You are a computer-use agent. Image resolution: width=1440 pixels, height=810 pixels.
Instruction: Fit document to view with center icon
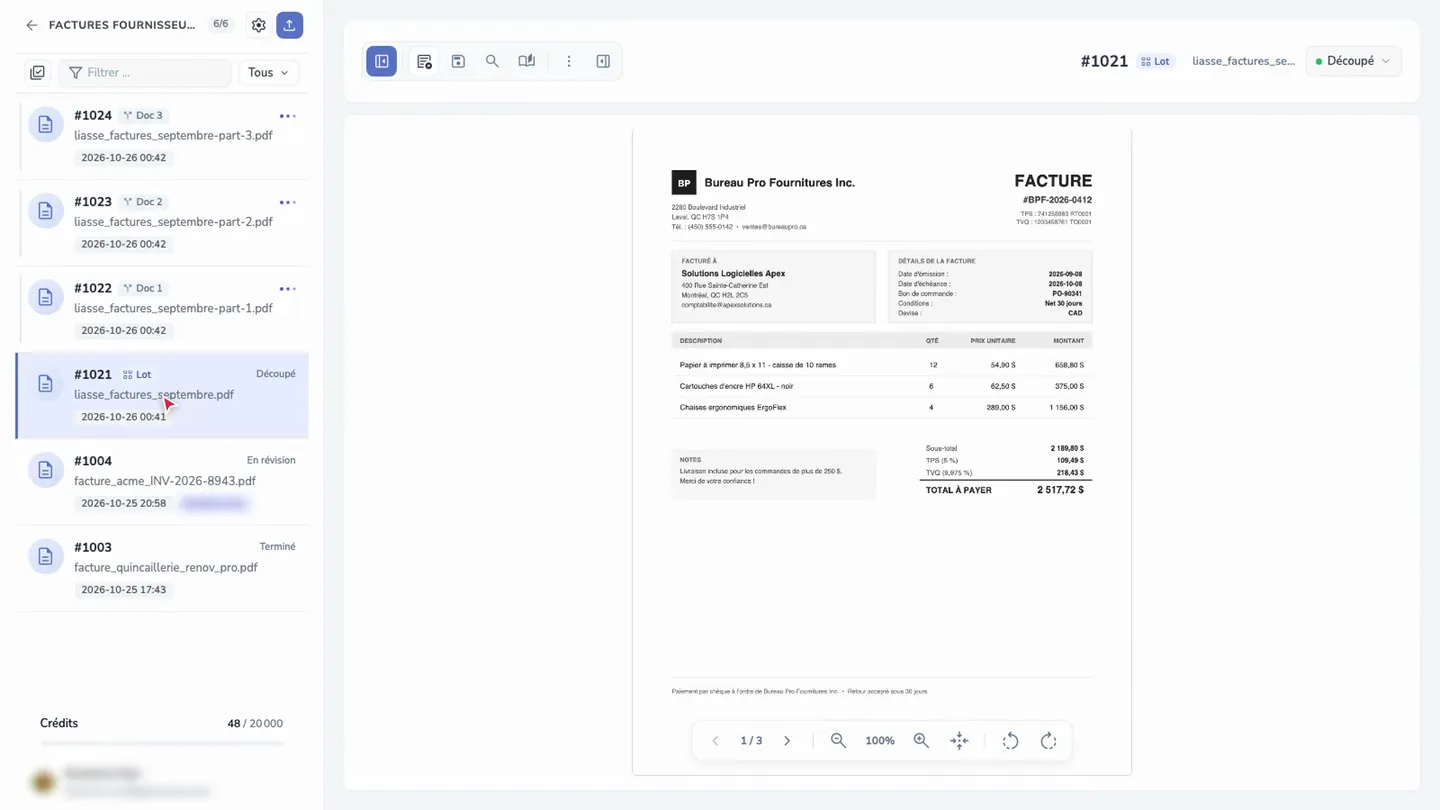coord(959,741)
